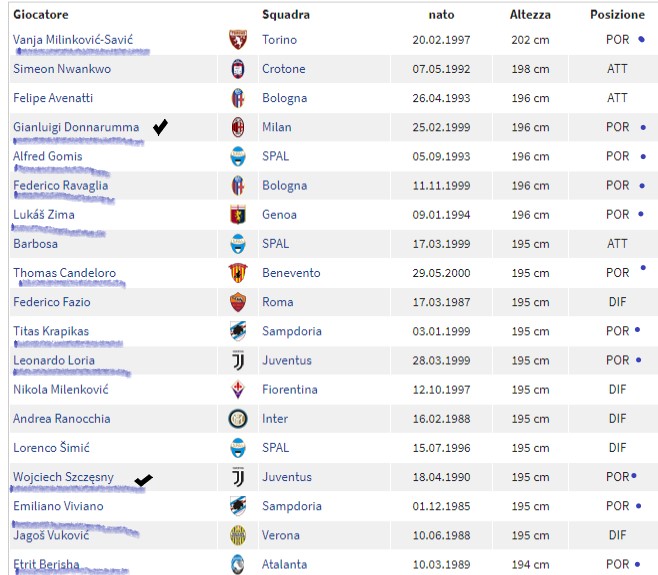Click the Fiorentina club crest icon

[x=238, y=389]
